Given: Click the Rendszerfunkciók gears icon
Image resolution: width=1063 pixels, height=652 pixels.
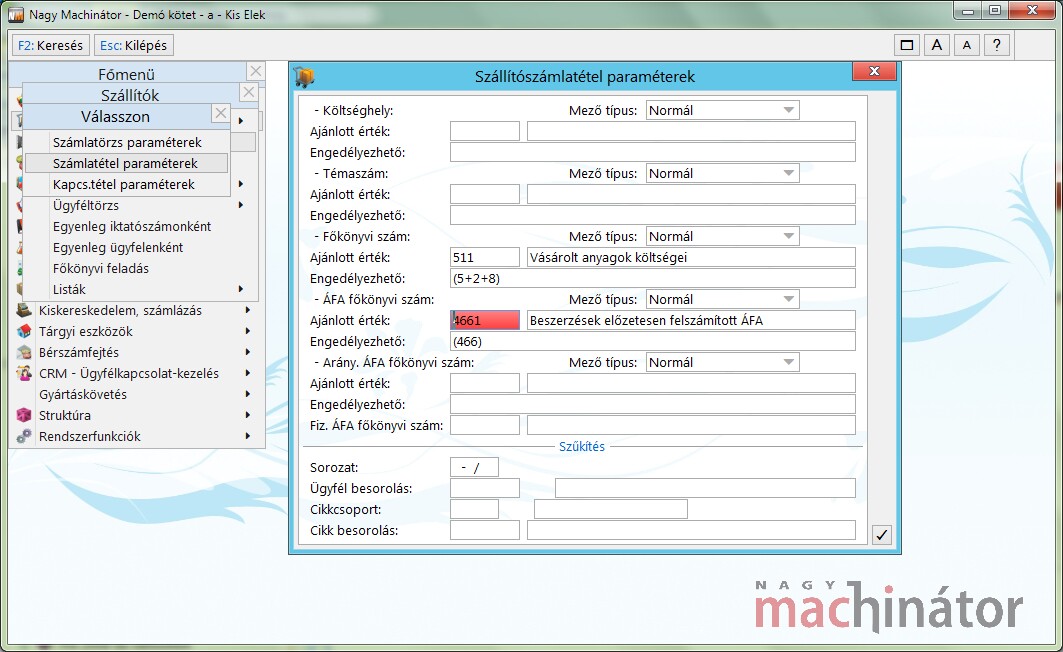Looking at the screenshot, I should tap(24, 436).
